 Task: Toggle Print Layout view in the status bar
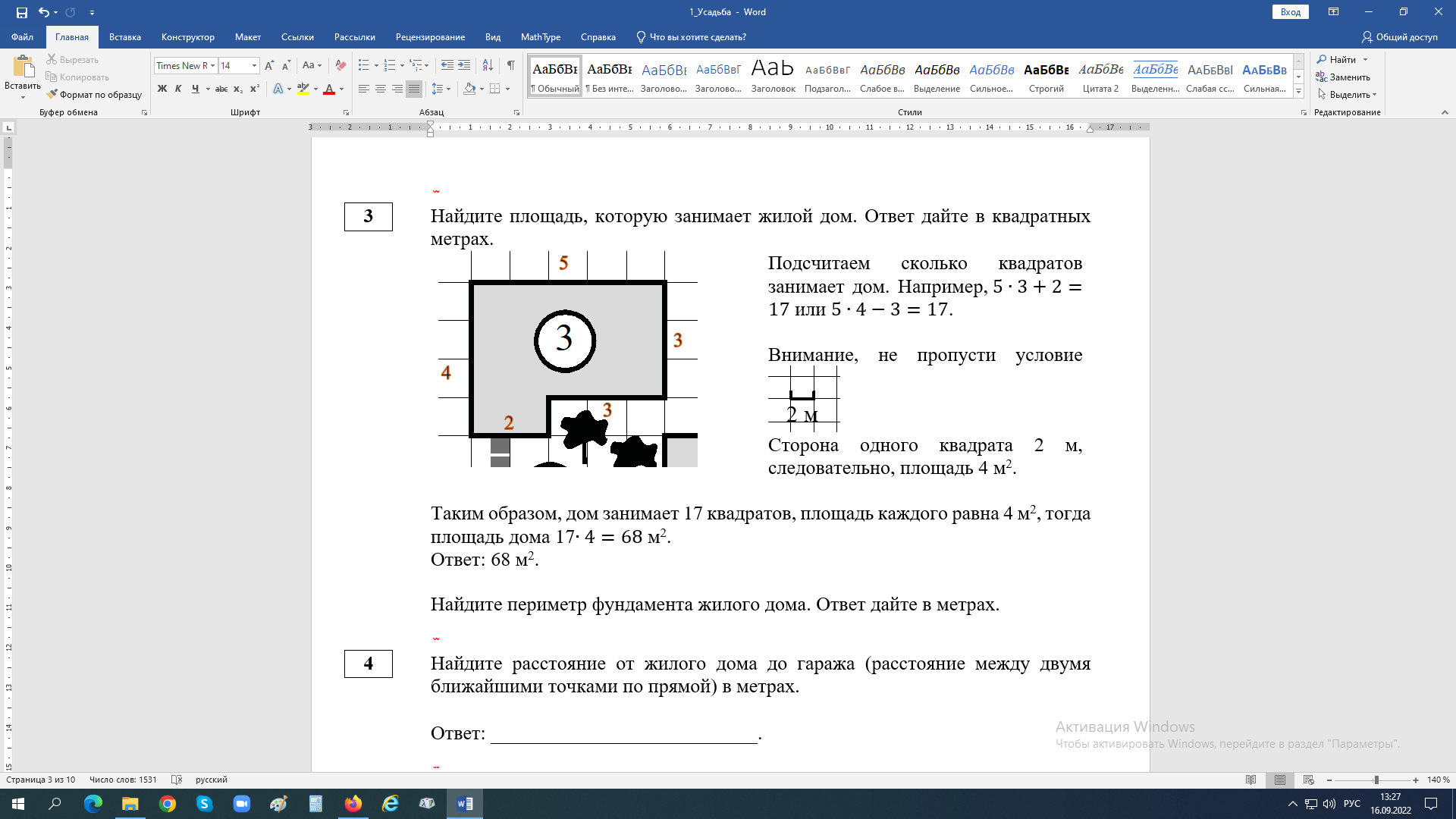click(1280, 780)
